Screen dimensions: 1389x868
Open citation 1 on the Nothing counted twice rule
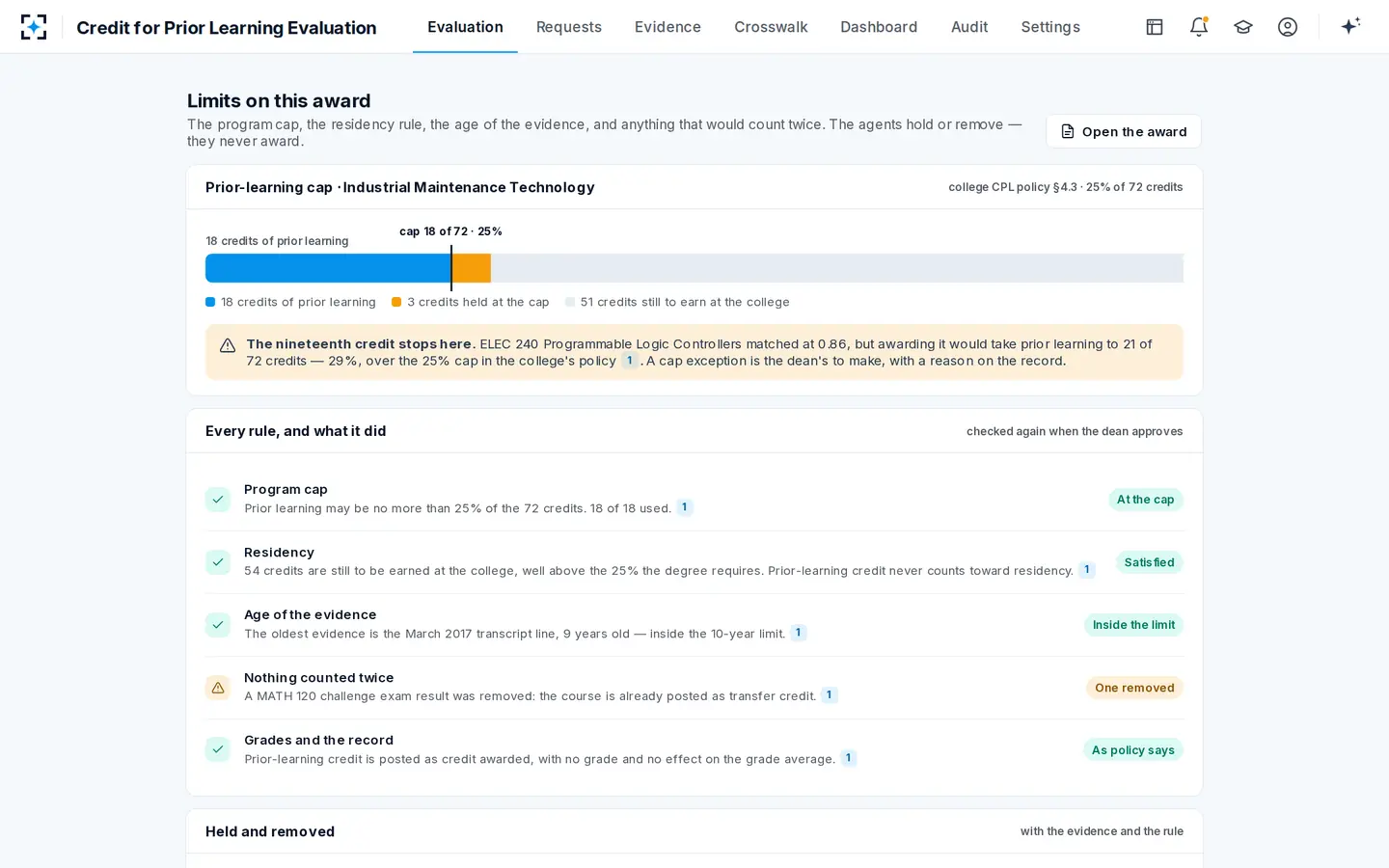coord(830,695)
